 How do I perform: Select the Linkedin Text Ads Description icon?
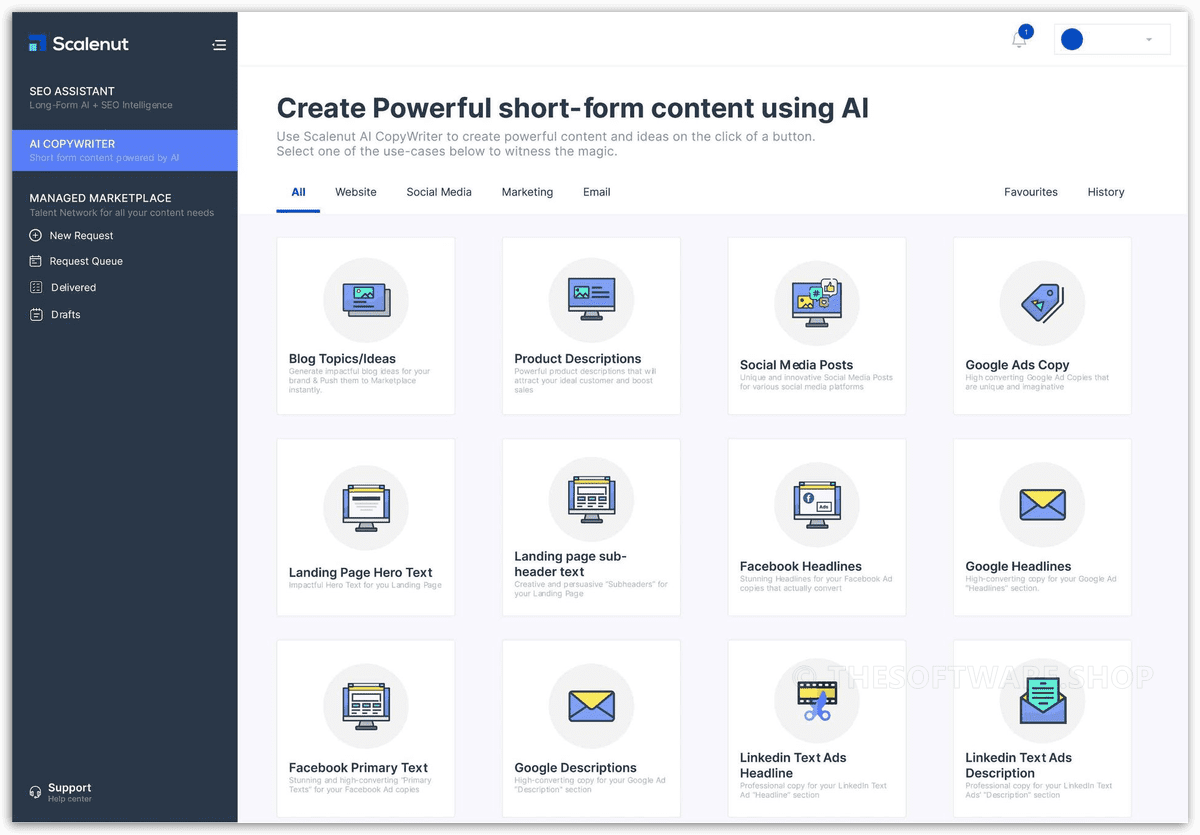click(x=1042, y=700)
